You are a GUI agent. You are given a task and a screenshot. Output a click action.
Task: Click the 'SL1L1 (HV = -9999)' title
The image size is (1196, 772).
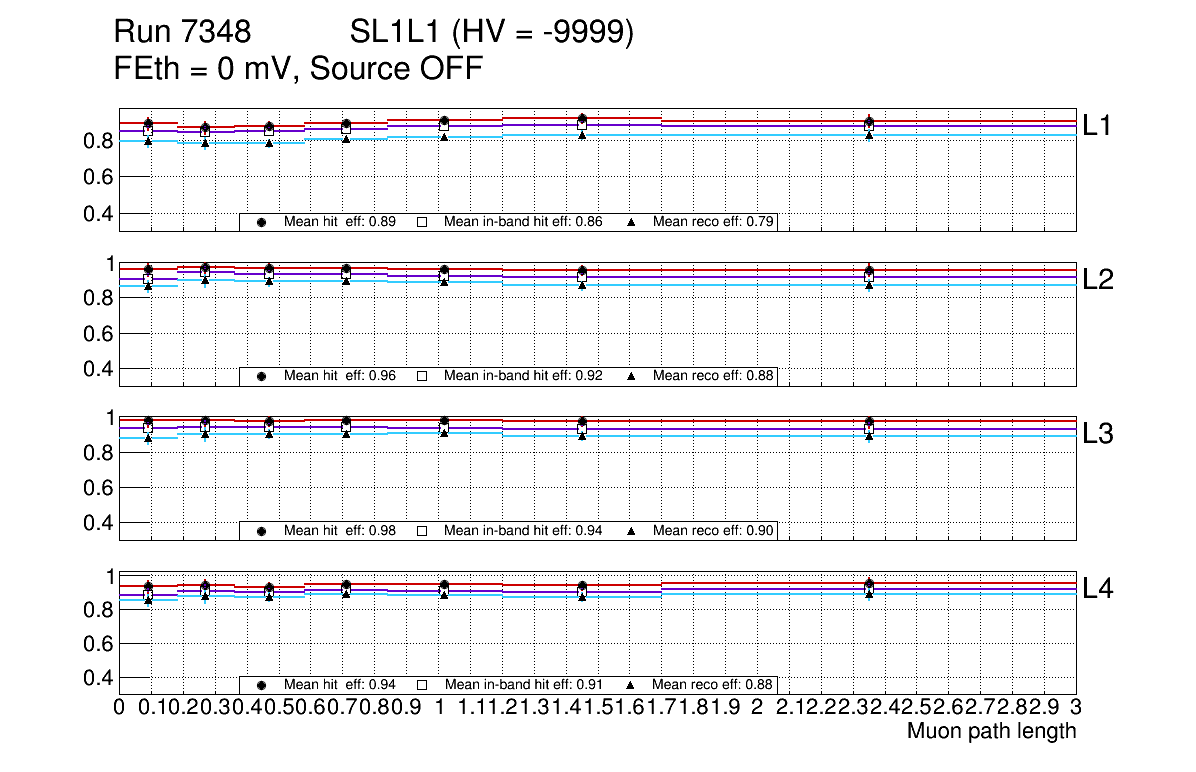pos(492,33)
